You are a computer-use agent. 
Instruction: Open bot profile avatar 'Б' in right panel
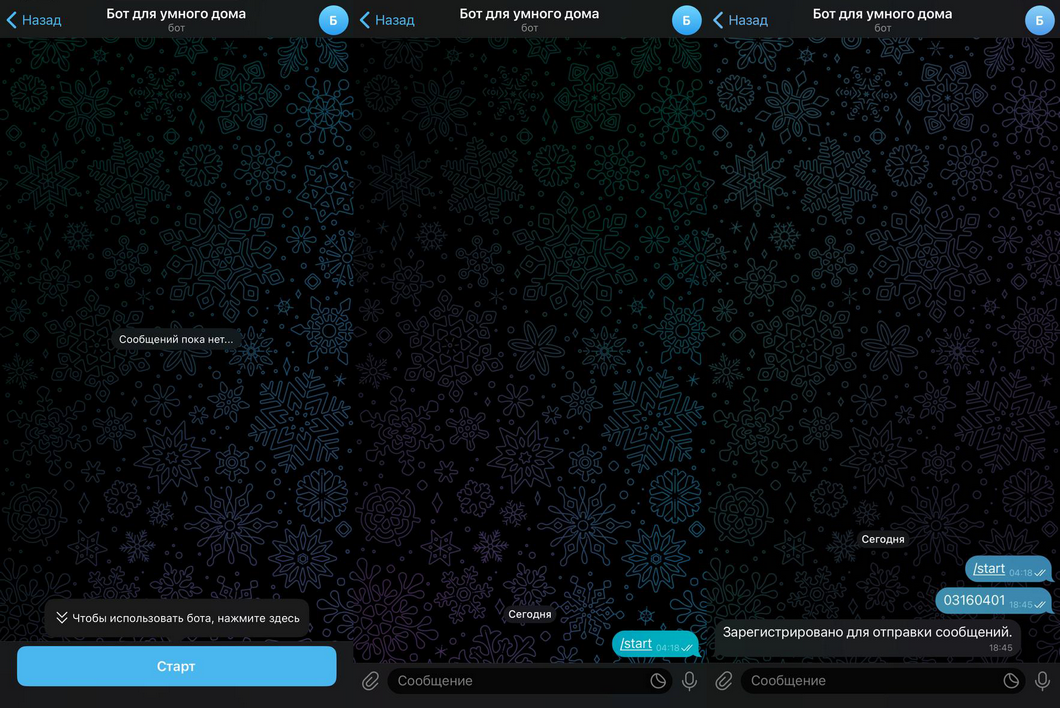coord(1039,20)
